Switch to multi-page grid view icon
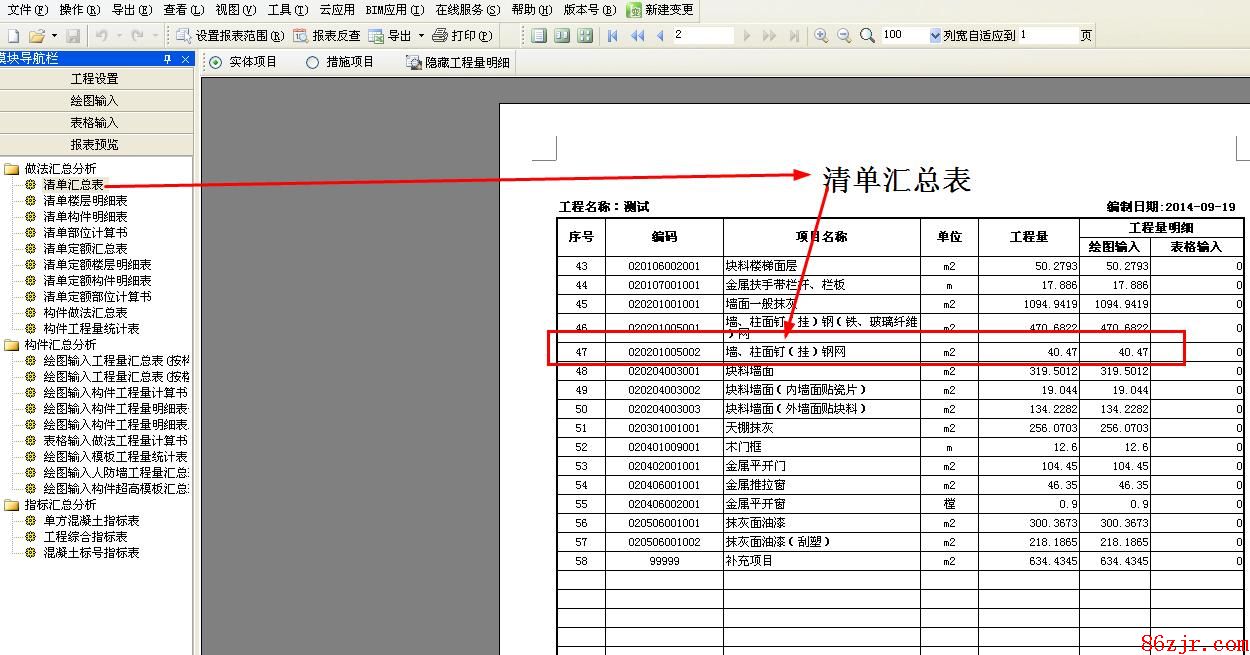 point(584,36)
